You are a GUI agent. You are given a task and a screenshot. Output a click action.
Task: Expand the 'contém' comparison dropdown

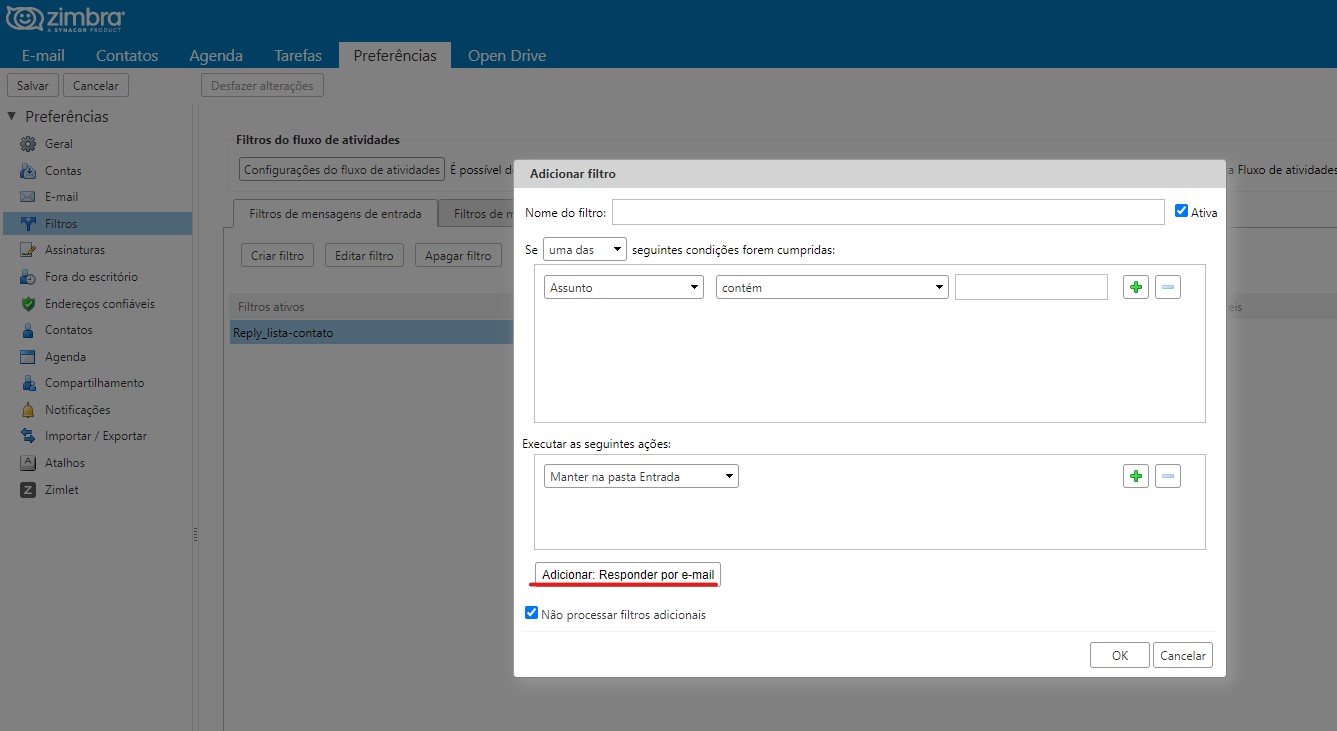tap(832, 288)
